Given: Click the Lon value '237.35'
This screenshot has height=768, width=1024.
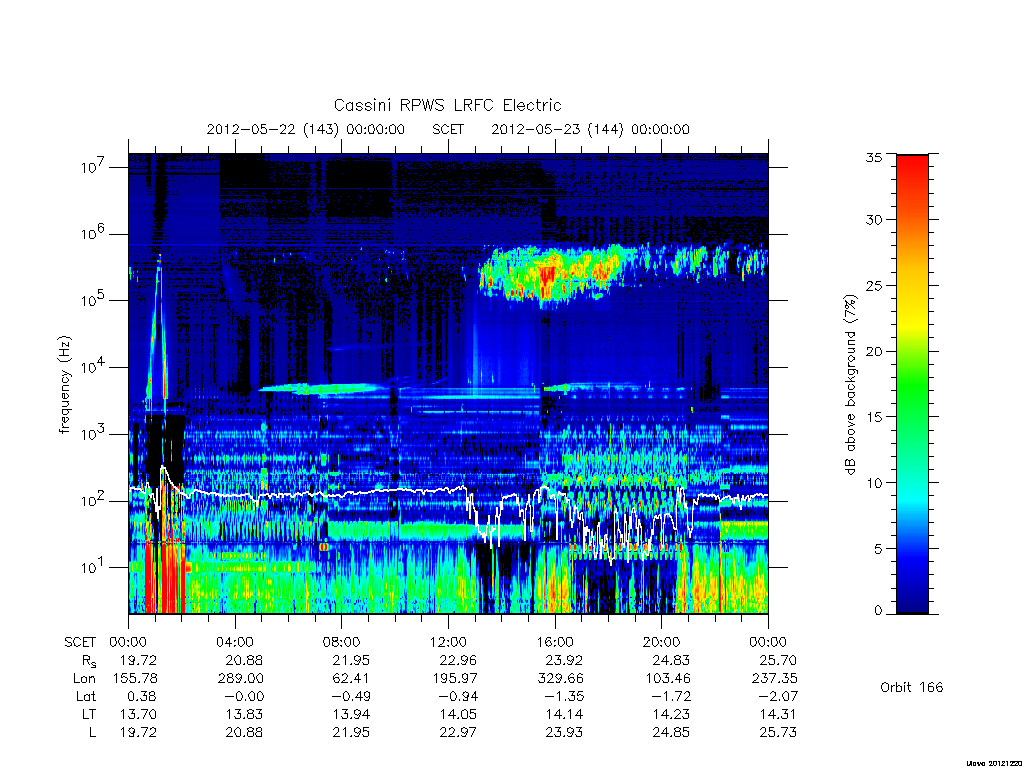Looking at the screenshot, I should (x=775, y=679).
